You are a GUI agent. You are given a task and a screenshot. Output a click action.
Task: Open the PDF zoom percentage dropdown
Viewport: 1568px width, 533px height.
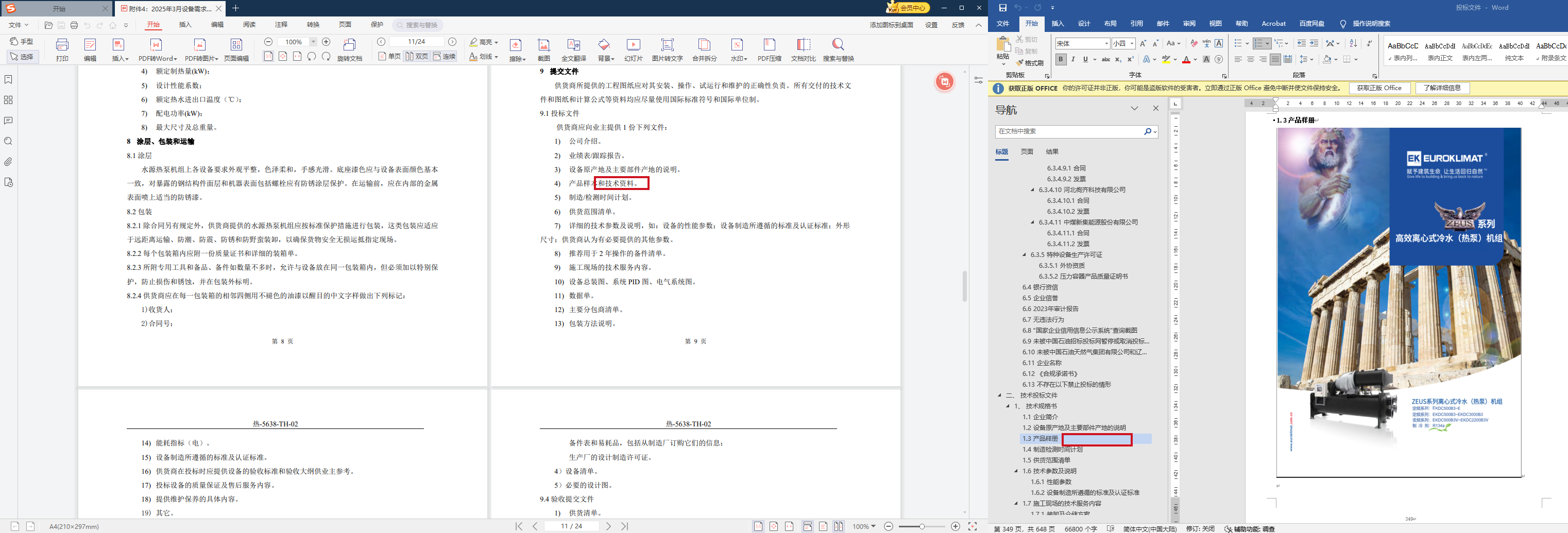(314, 42)
